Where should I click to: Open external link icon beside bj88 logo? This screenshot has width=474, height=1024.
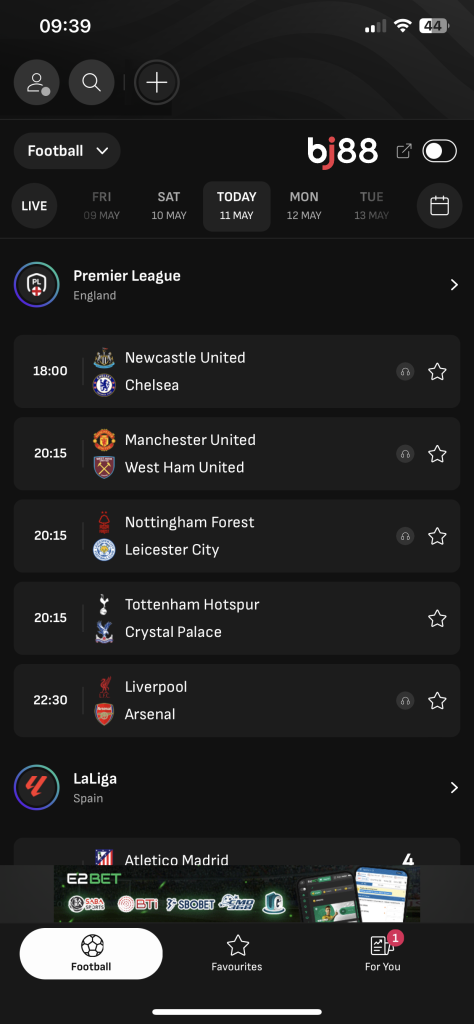coord(404,151)
